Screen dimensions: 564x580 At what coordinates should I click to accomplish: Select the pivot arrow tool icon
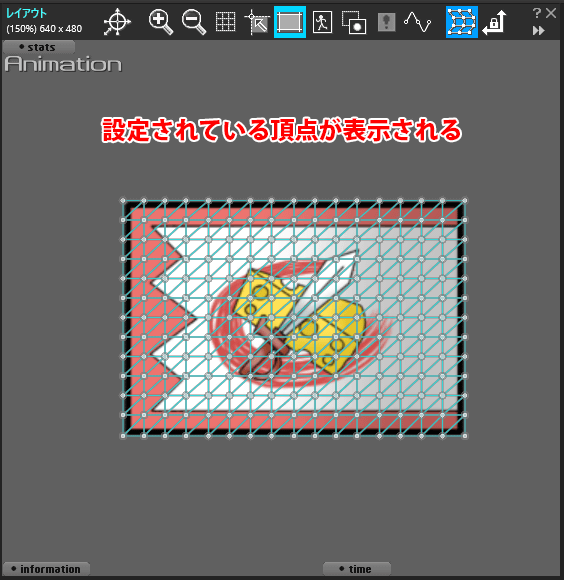[257, 22]
